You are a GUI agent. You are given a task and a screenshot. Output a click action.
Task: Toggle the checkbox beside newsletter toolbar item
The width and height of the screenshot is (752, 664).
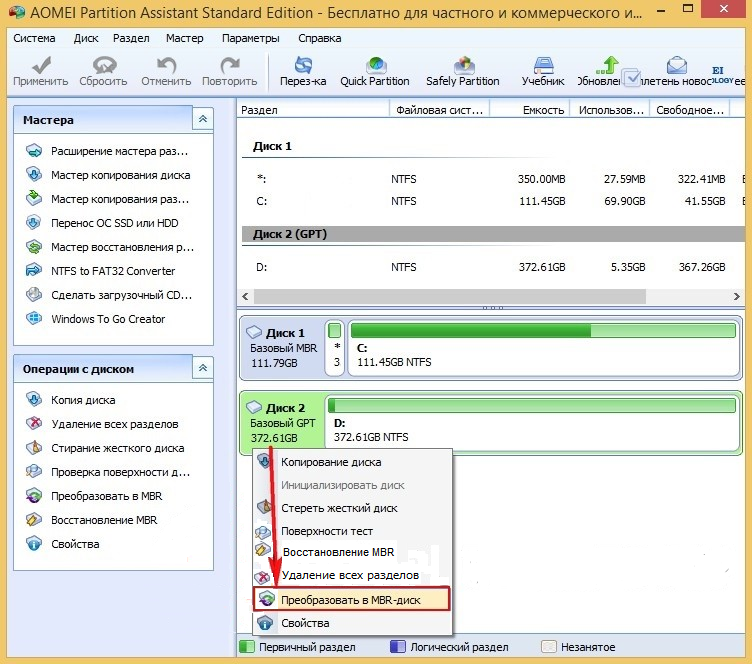pyautogui.click(x=632, y=78)
